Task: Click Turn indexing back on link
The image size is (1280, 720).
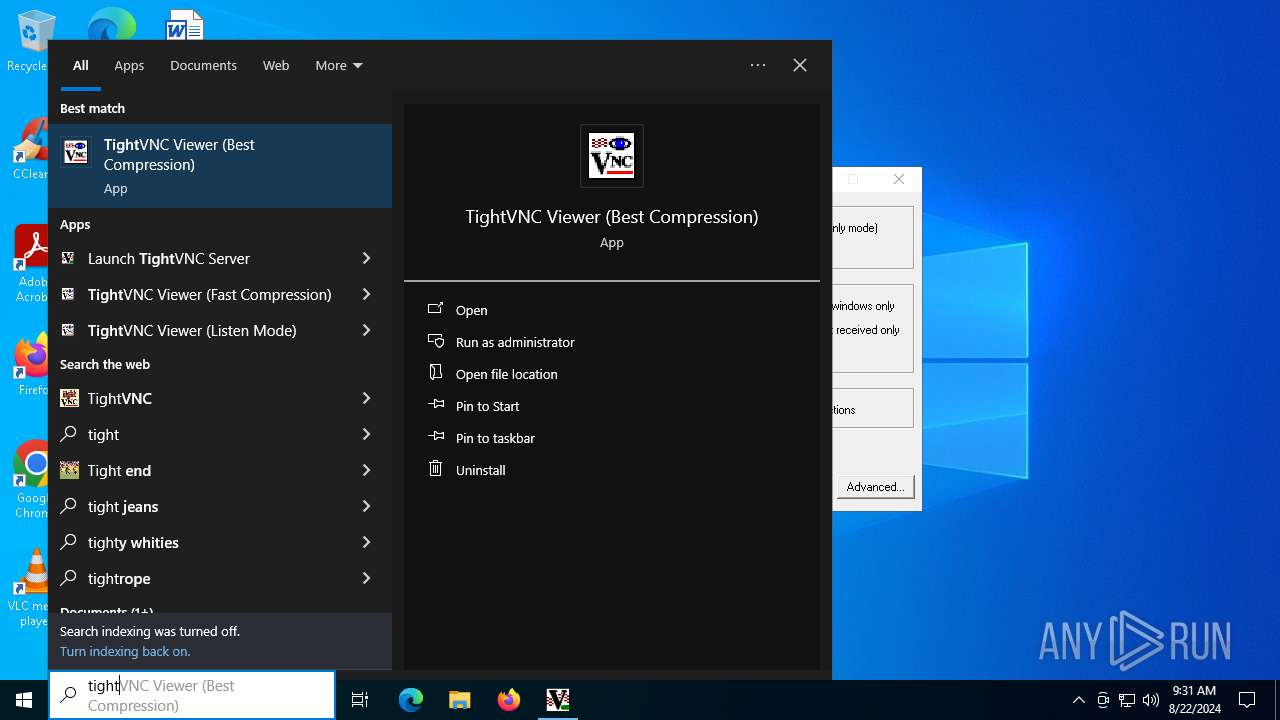Action: 125,651
